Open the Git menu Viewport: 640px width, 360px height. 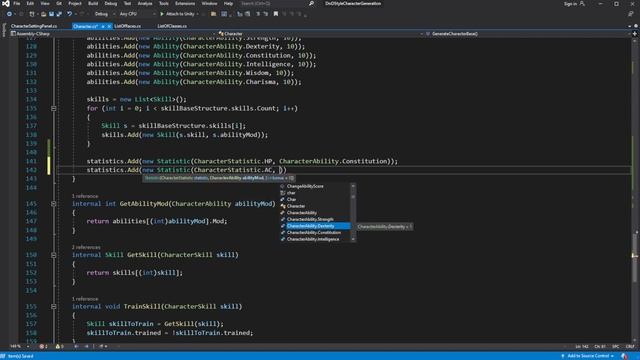pyautogui.click(x=59, y=4)
